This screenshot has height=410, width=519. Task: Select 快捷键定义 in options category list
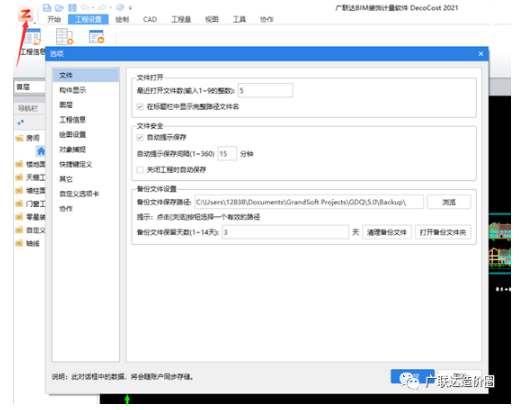tap(76, 164)
